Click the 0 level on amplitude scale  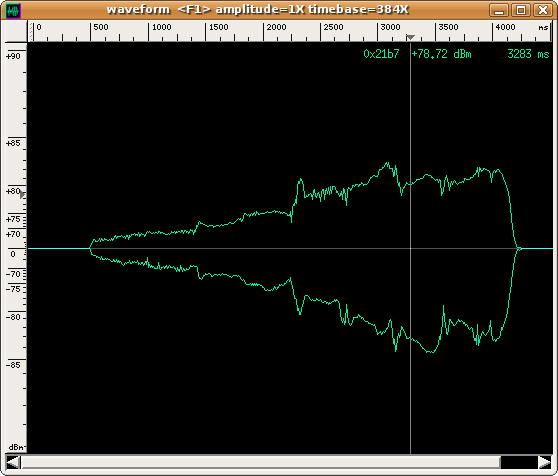(13, 254)
